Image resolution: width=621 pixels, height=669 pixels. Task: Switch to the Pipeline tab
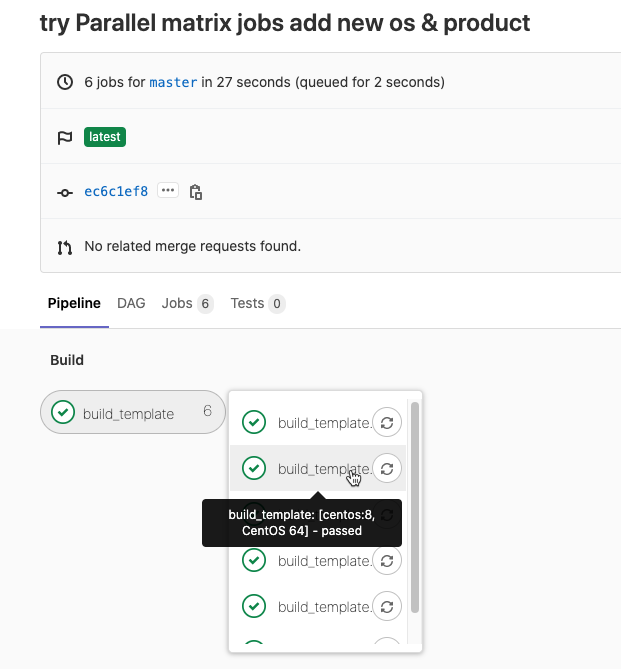74,303
